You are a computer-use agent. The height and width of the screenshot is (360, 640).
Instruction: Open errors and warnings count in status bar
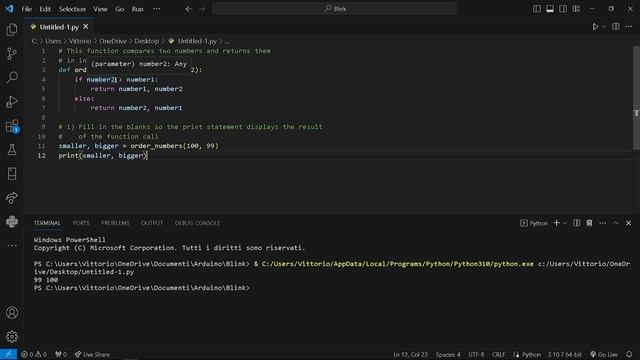click(x=34, y=354)
